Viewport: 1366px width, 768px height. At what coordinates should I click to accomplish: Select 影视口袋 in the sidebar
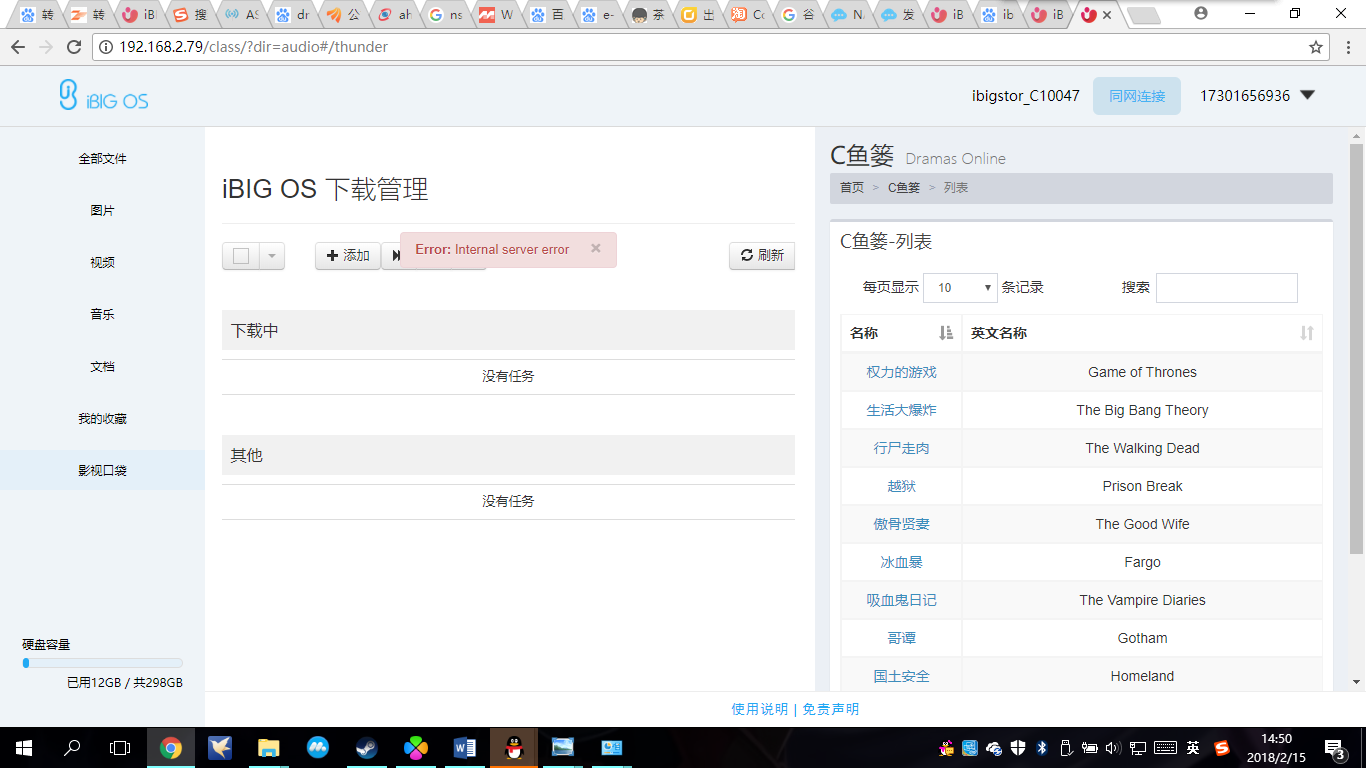[102, 470]
